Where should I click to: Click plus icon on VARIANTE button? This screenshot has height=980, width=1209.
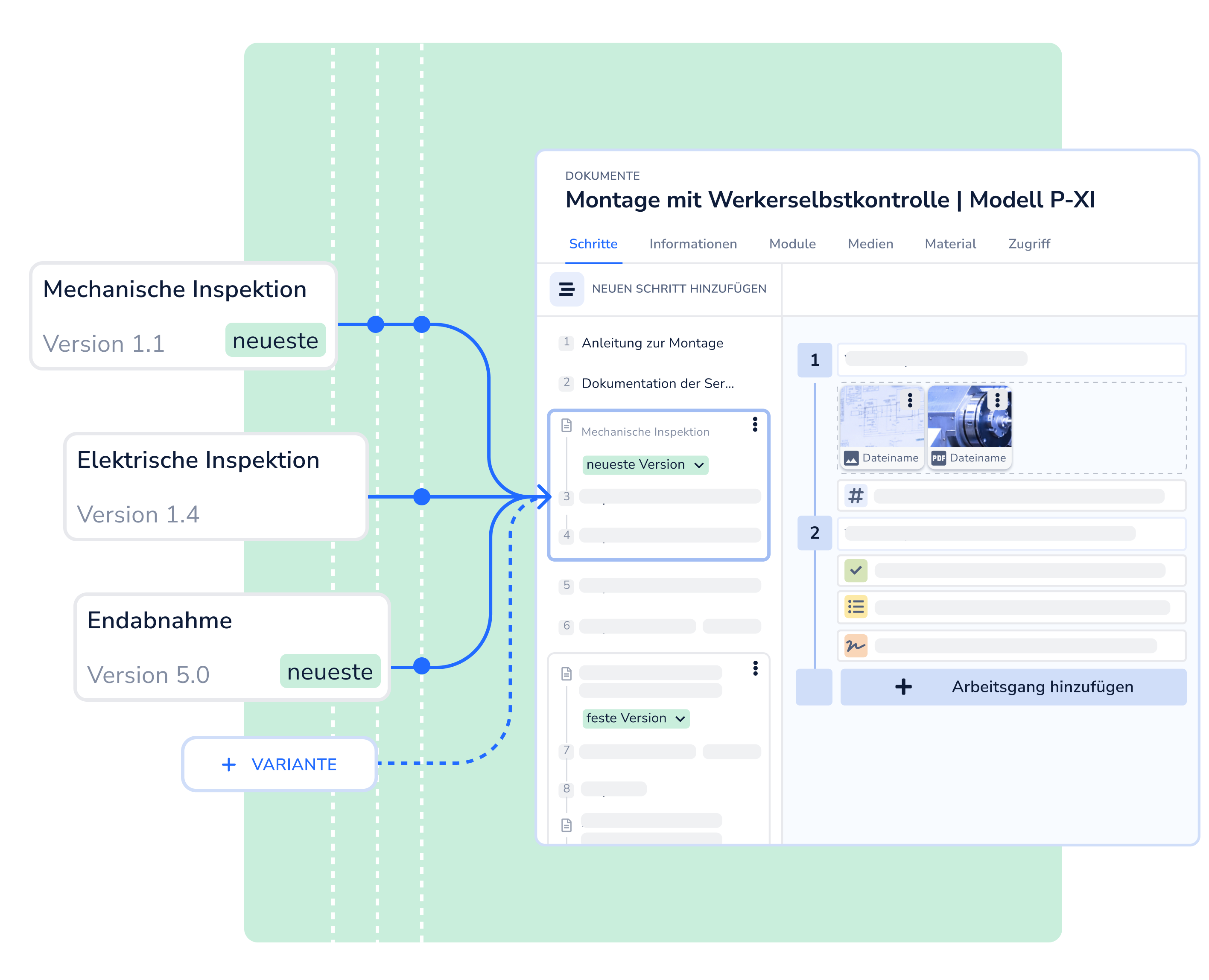(229, 764)
